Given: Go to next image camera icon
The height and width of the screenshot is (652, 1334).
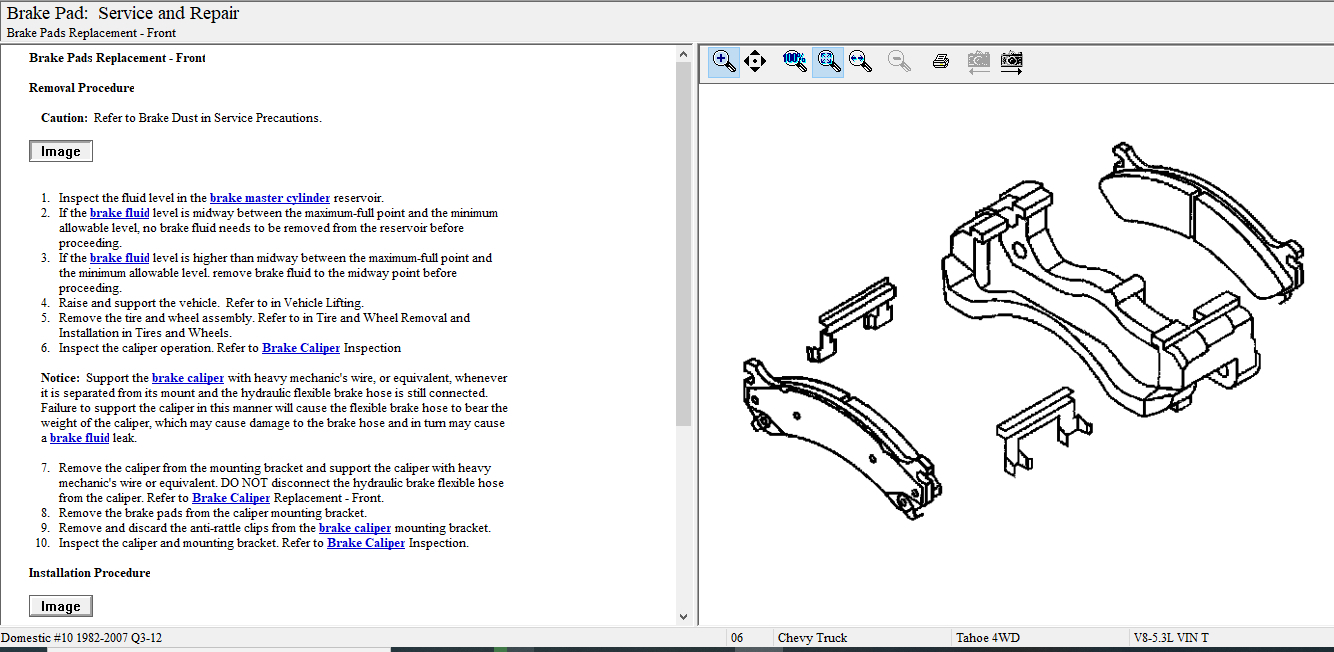Looking at the screenshot, I should (1012, 61).
